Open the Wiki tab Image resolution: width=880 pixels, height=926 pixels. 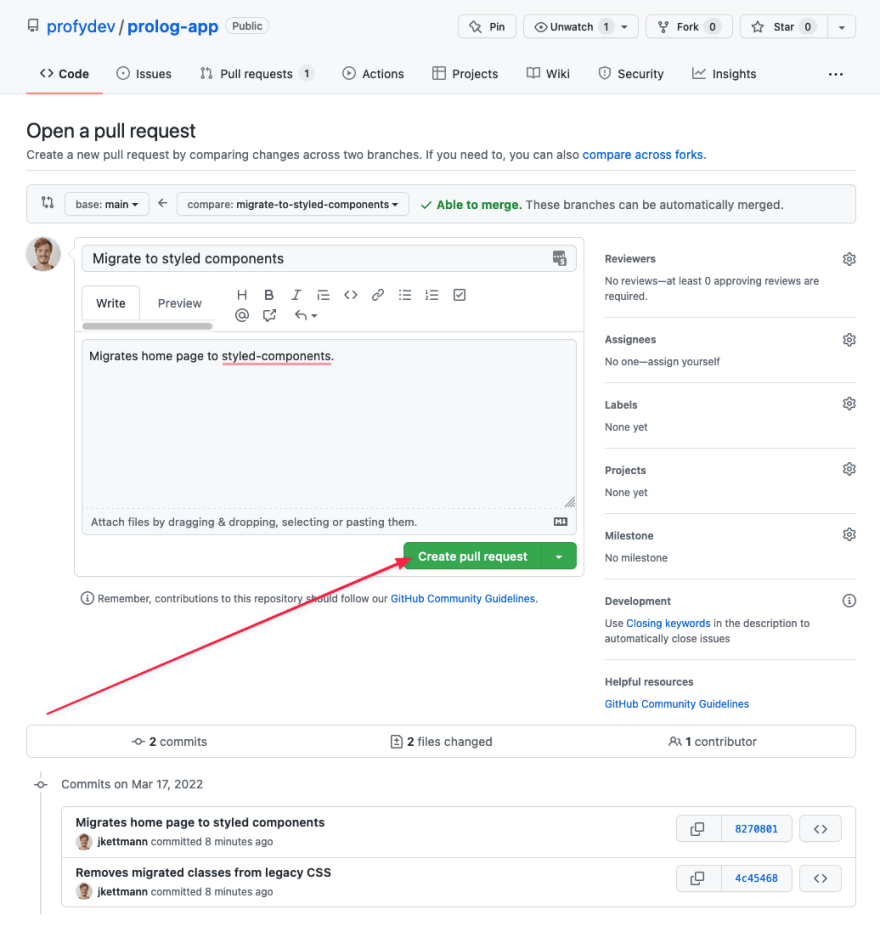(x=548, y=74)
